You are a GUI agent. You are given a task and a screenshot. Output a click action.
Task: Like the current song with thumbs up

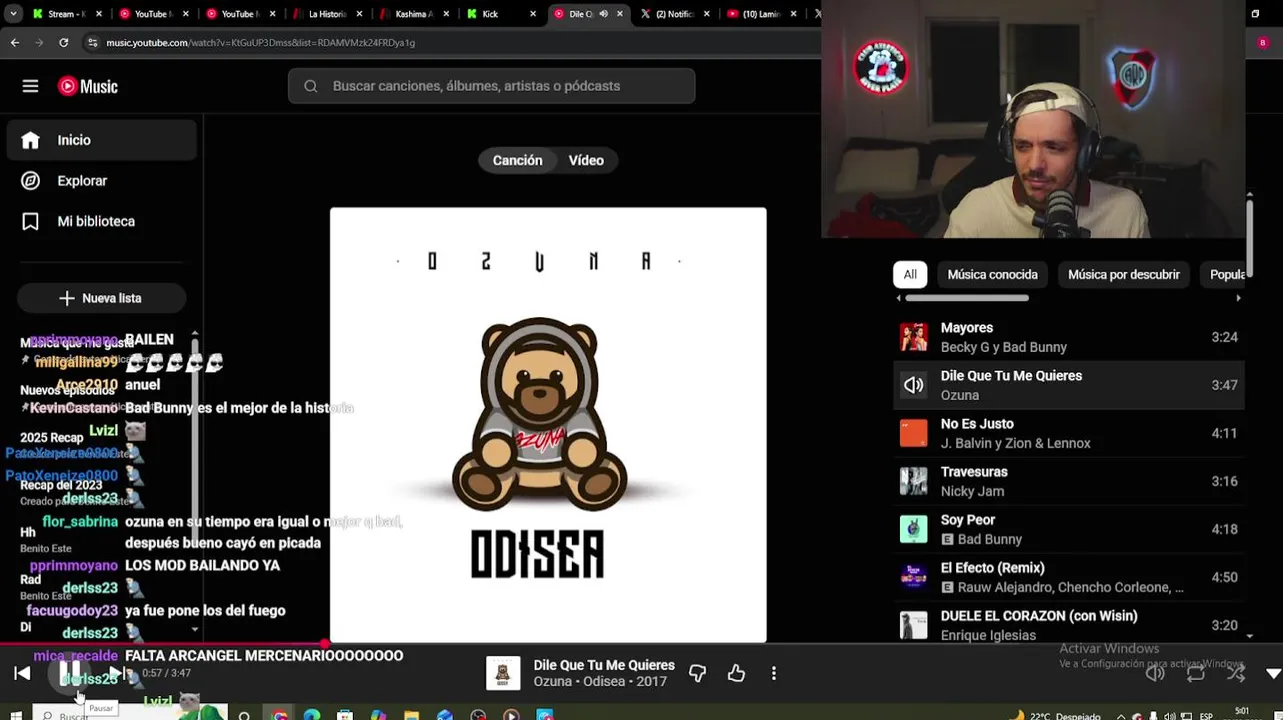click(x=736, y=673)
